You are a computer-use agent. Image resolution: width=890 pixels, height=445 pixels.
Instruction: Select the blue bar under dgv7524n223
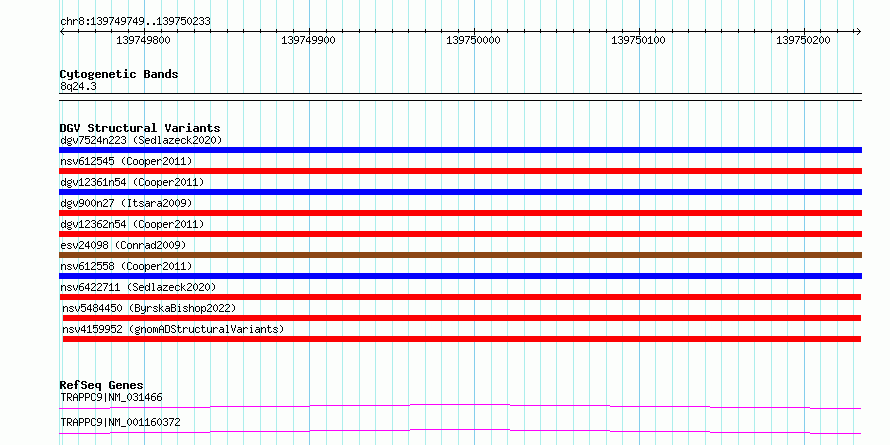tap(460, 150)
